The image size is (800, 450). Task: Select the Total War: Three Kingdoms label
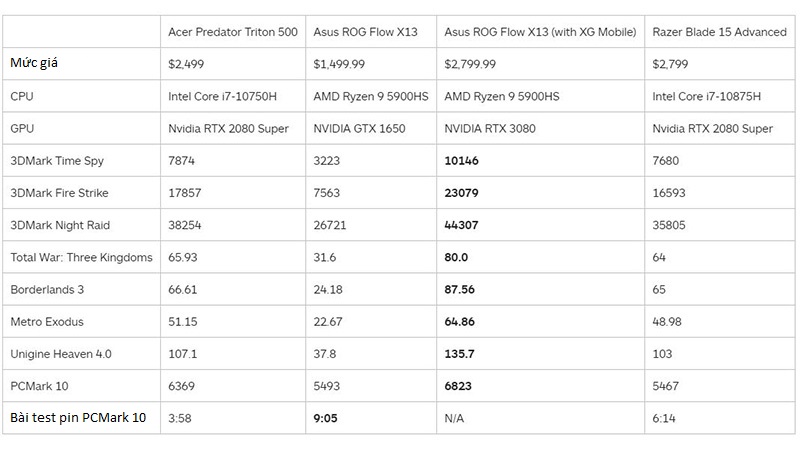point(81,257)
